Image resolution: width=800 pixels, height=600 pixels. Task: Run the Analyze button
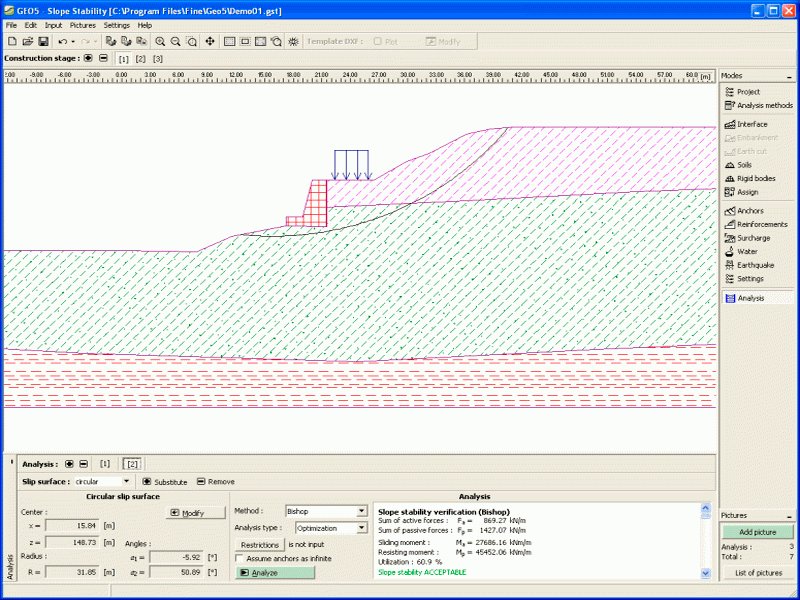(x=275, y=573)
